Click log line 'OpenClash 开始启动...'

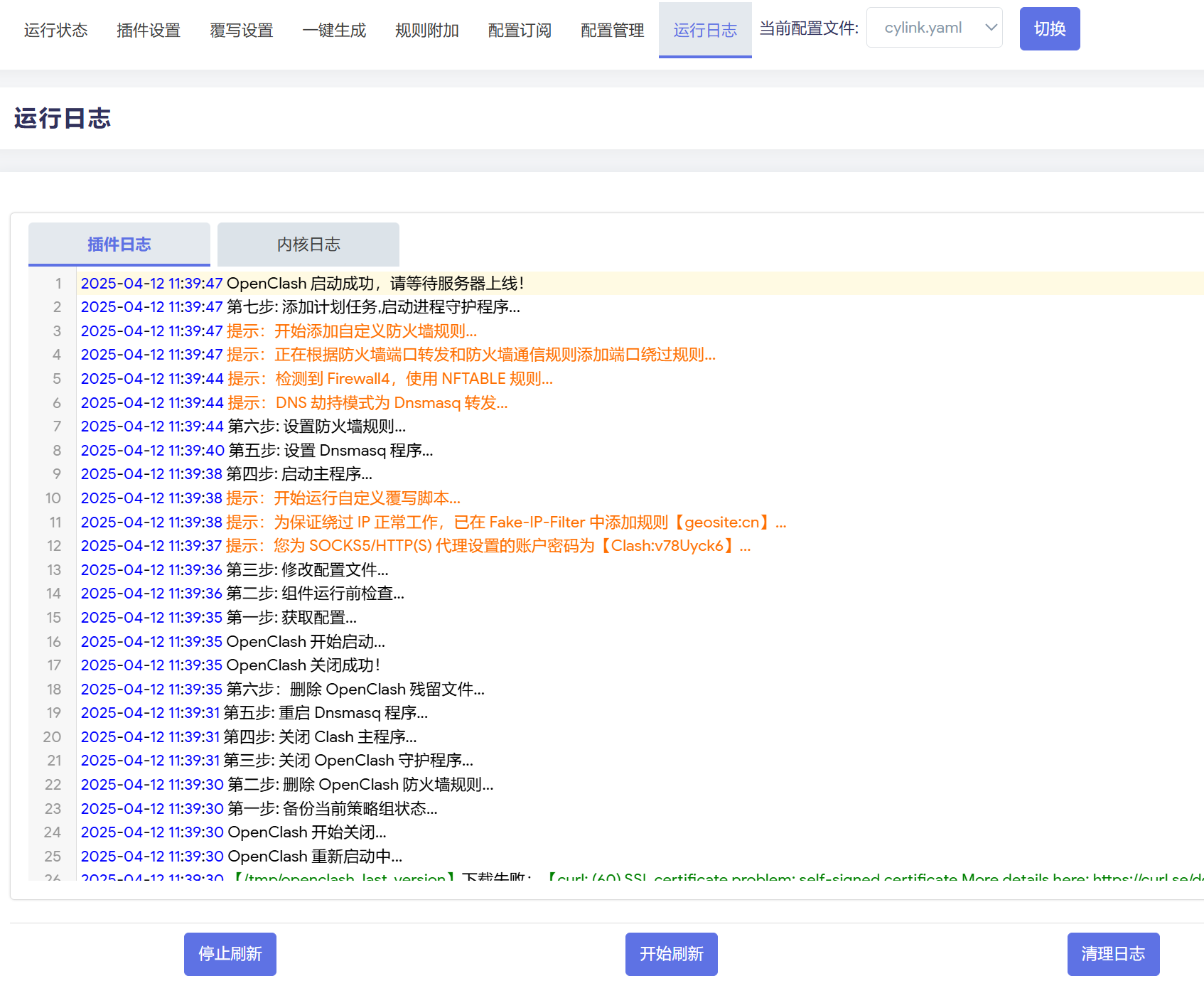click(x=233, y=642)
